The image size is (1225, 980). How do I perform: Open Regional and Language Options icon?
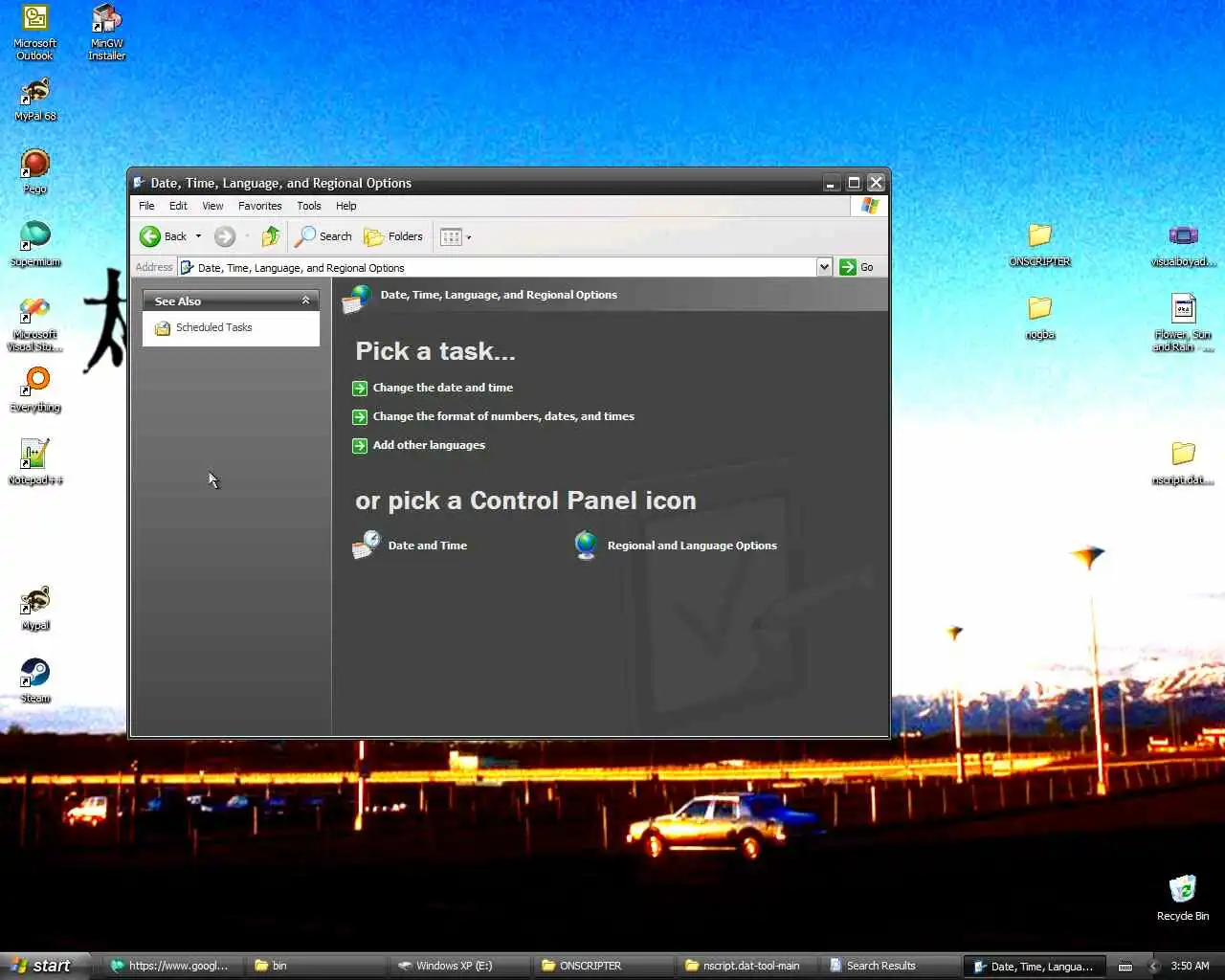coord(675,546)
